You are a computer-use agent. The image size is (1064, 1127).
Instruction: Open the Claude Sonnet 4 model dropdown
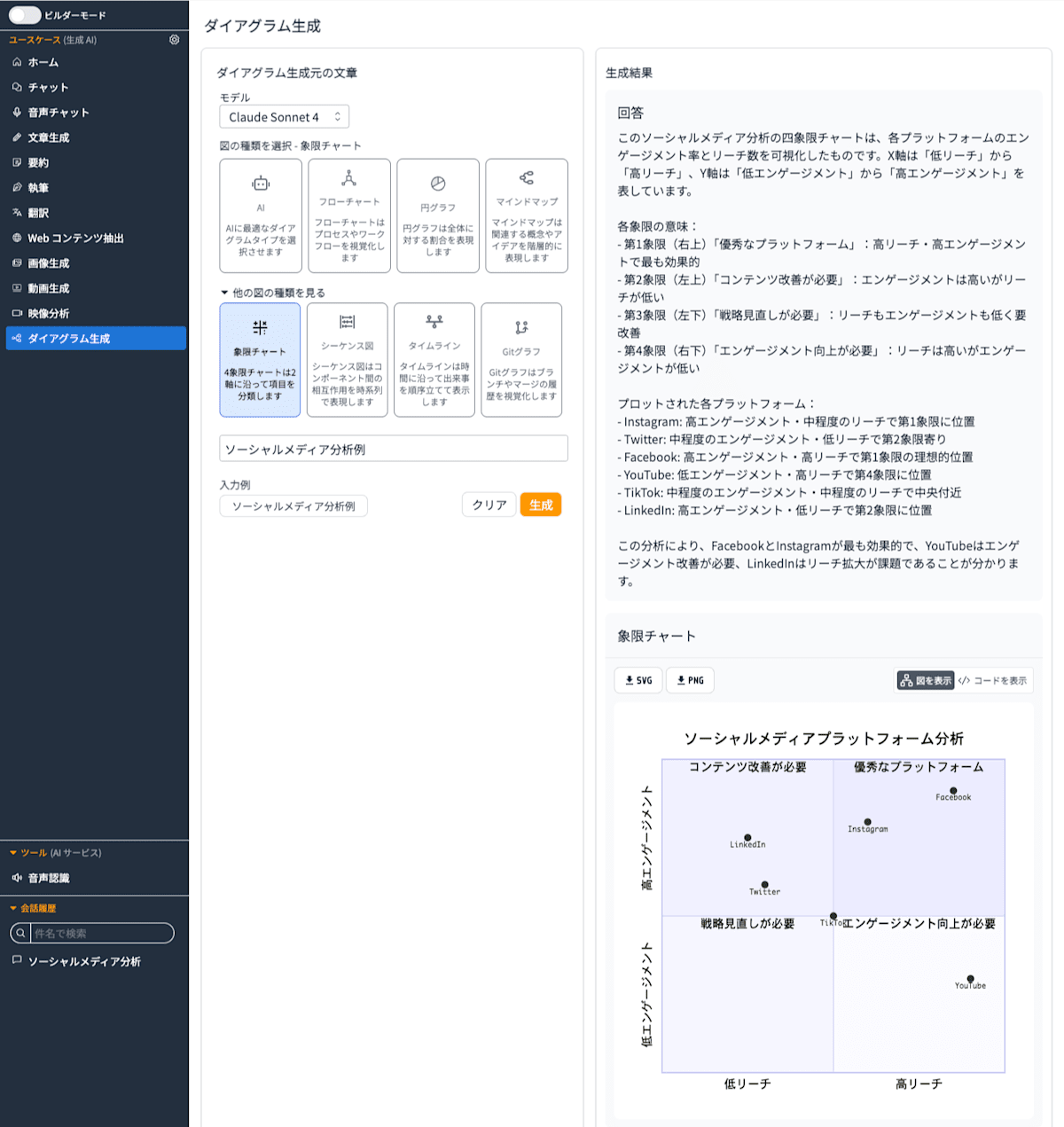tap(284, 117)
